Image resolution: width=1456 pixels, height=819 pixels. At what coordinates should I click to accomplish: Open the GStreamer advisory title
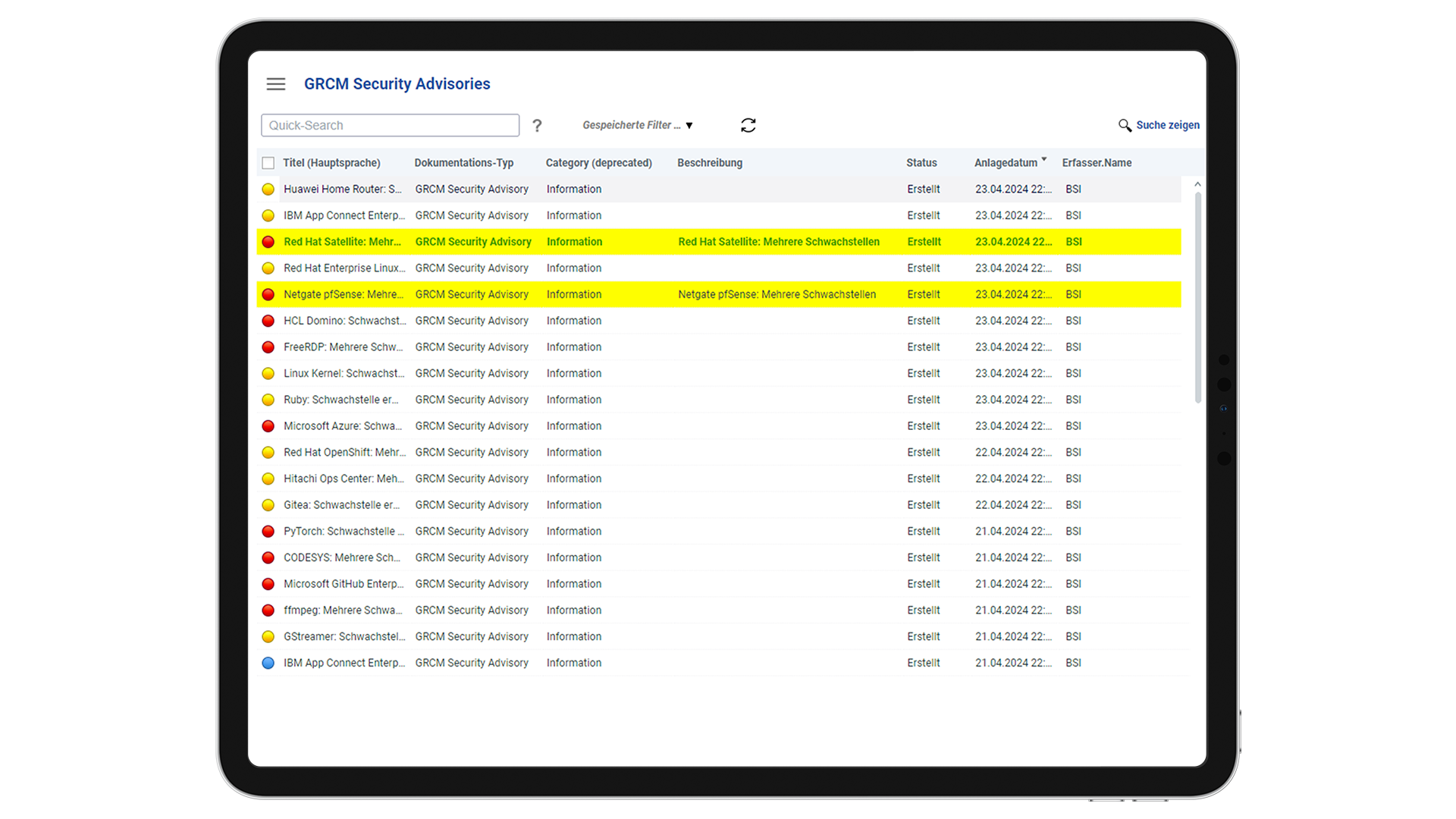click(344, 636)
